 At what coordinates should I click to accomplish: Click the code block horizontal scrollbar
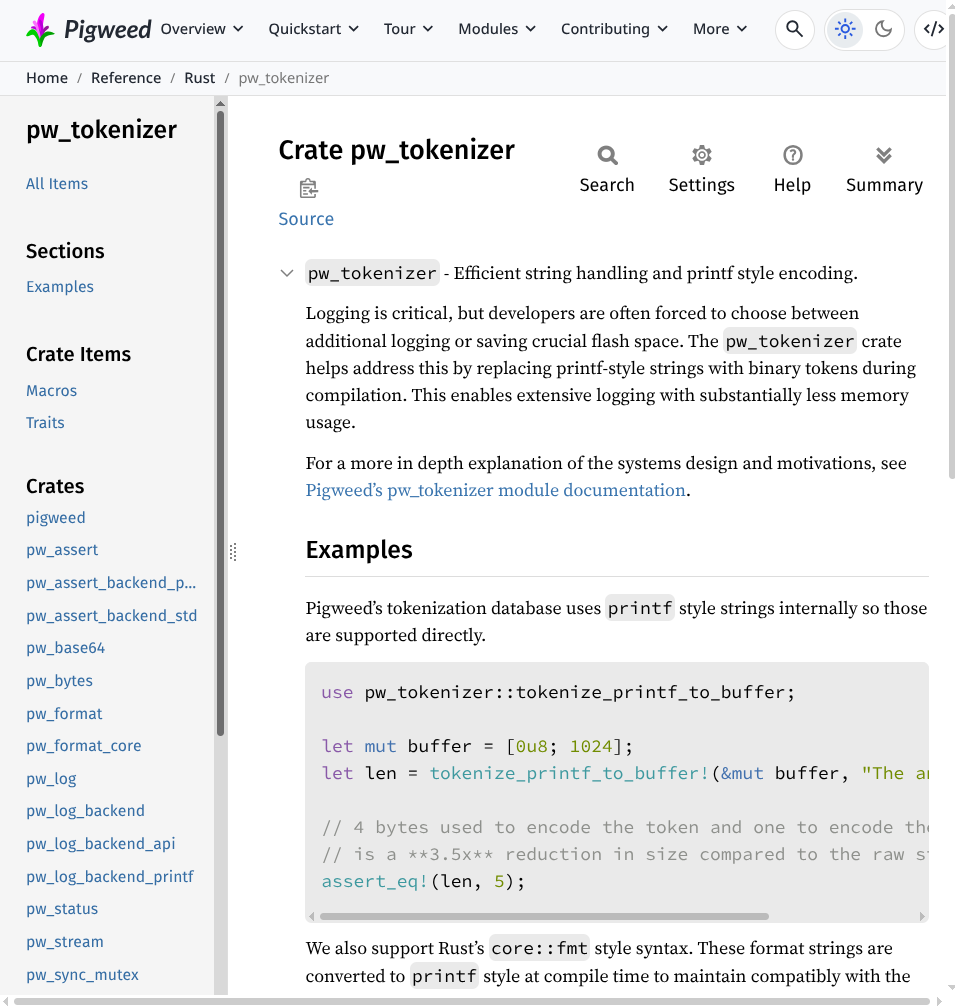pos(544,916)
